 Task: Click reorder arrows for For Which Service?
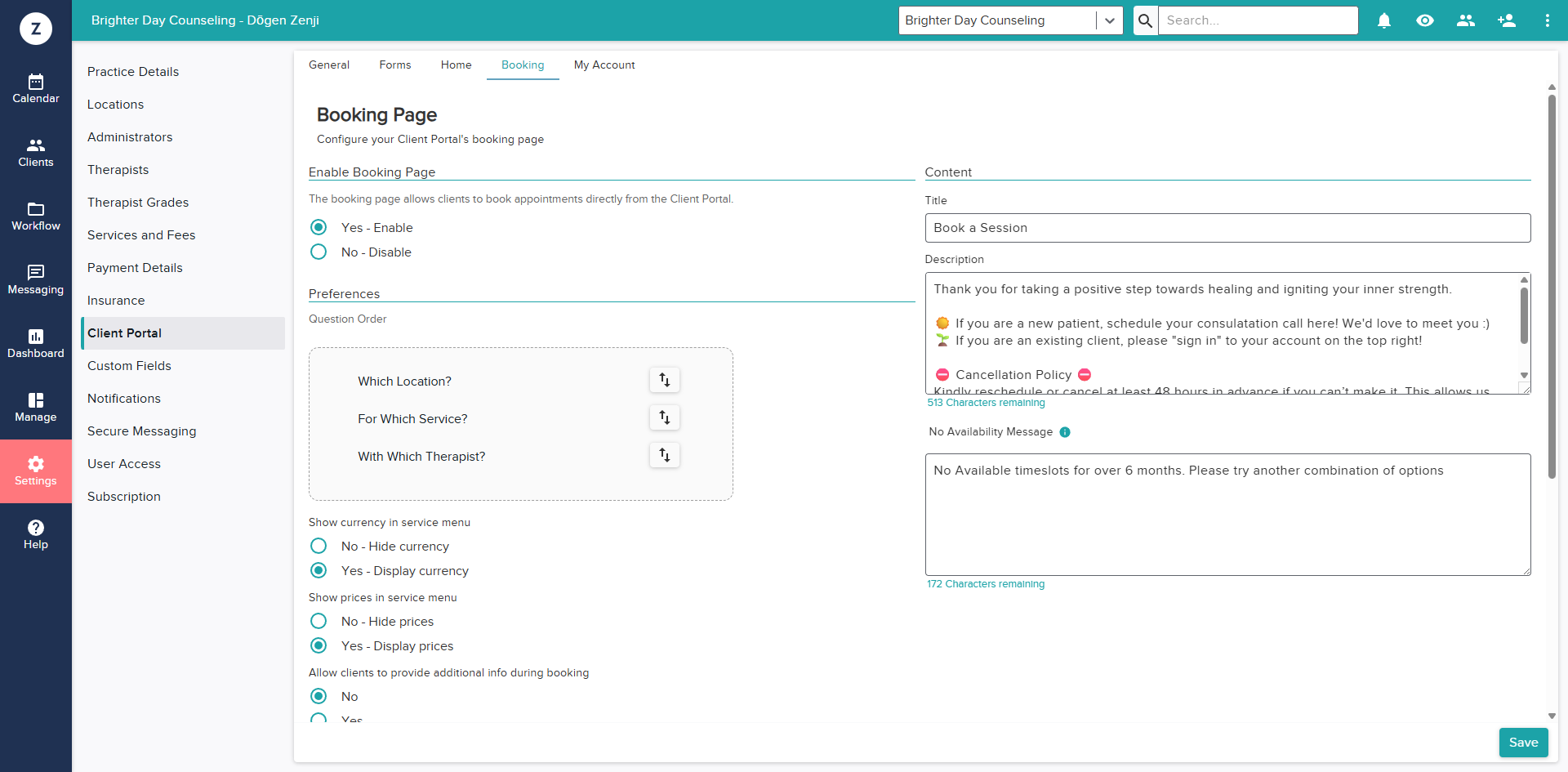tap(665, 417)
